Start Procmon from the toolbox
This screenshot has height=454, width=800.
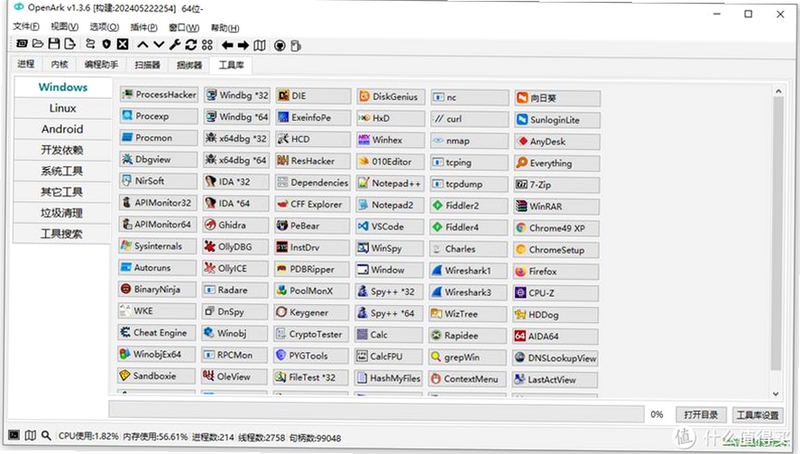(x=158, y=138)
